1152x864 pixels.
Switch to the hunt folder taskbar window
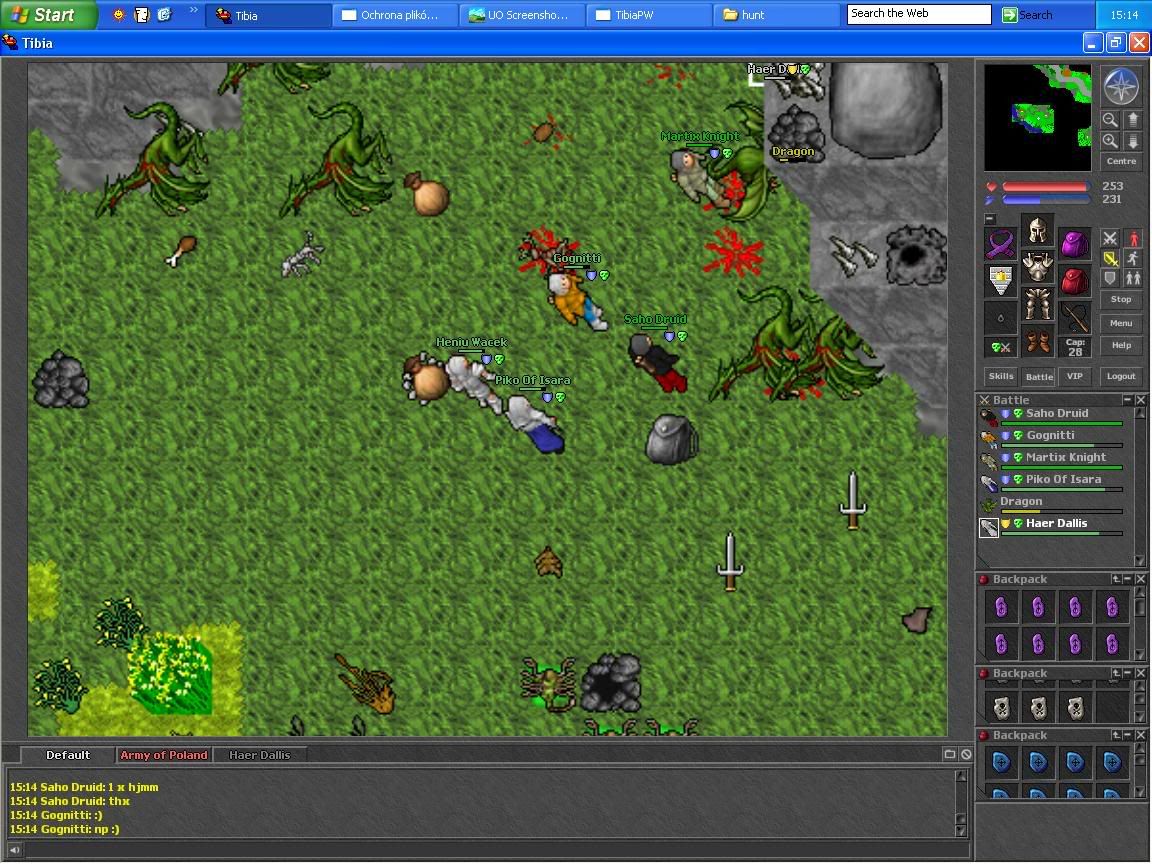[x=777, y=15]
